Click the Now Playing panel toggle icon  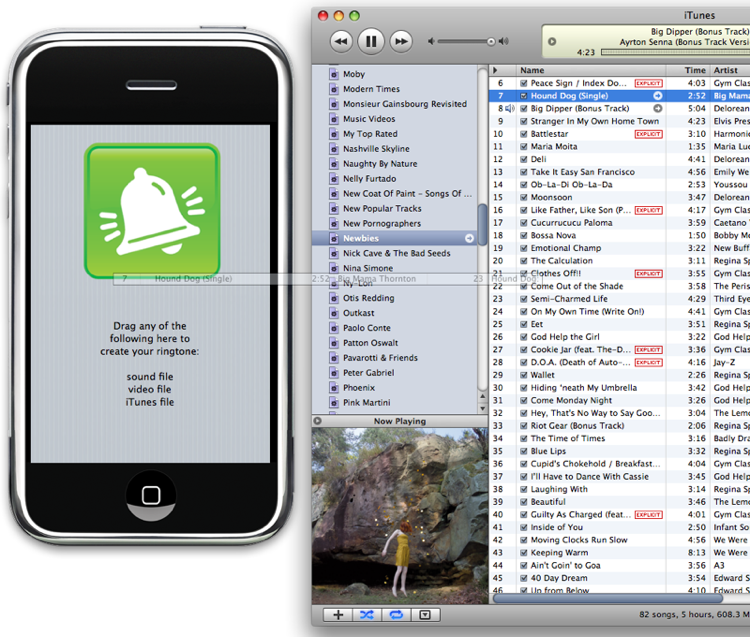point(317,421)
